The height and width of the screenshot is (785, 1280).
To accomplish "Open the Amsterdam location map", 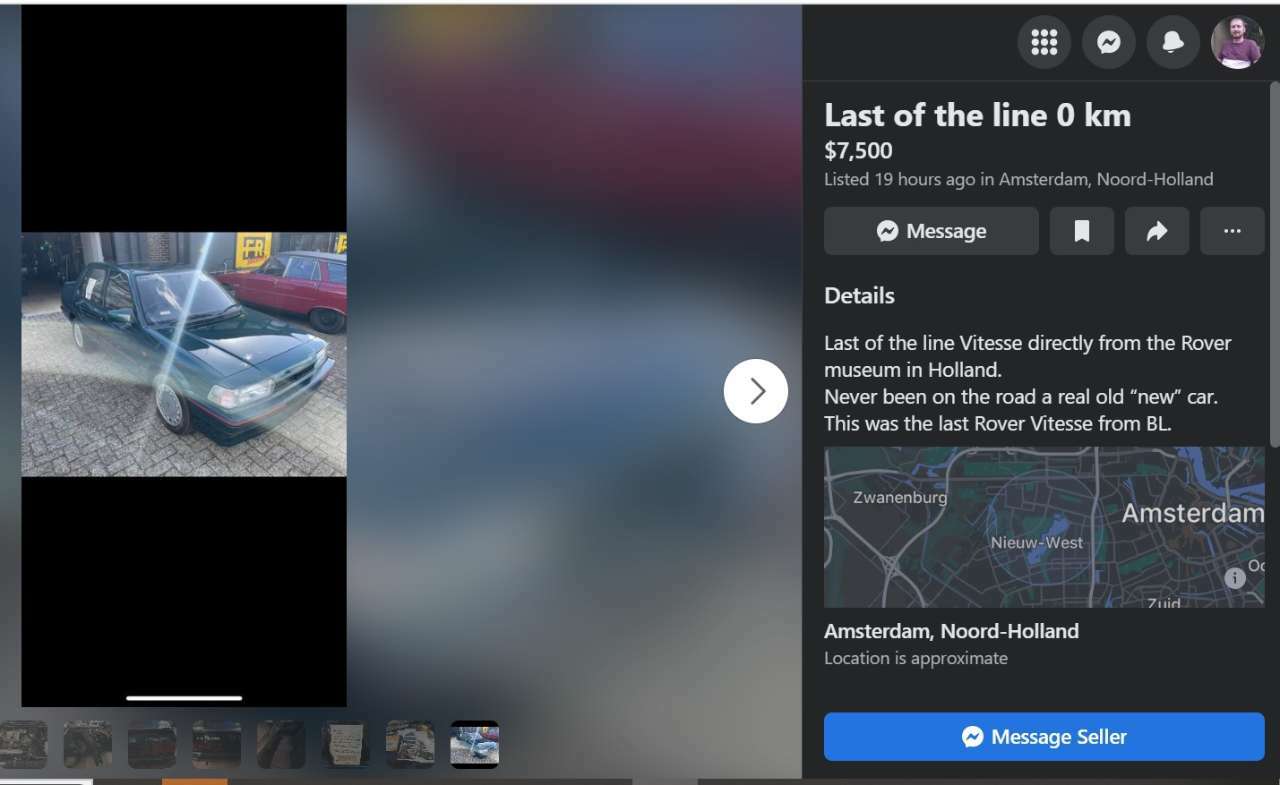I will (x=1044, y=527).
